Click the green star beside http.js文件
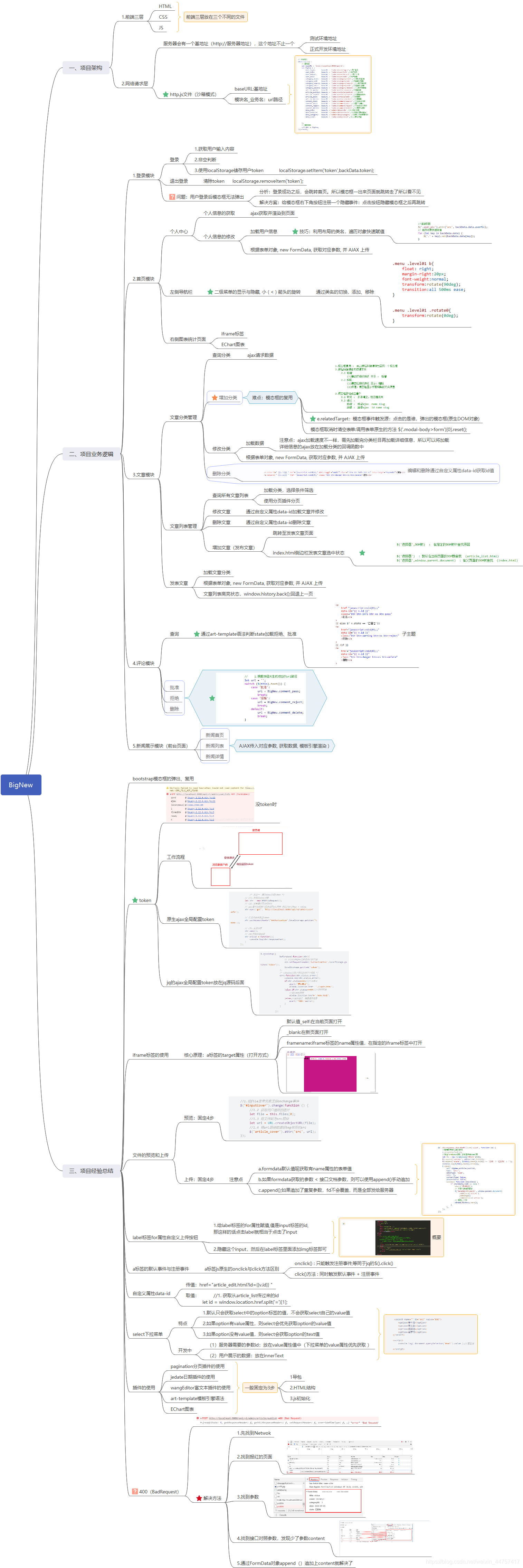Viewport: 523px width, 1568px height. pyautogui.click(x=165, y=94)
